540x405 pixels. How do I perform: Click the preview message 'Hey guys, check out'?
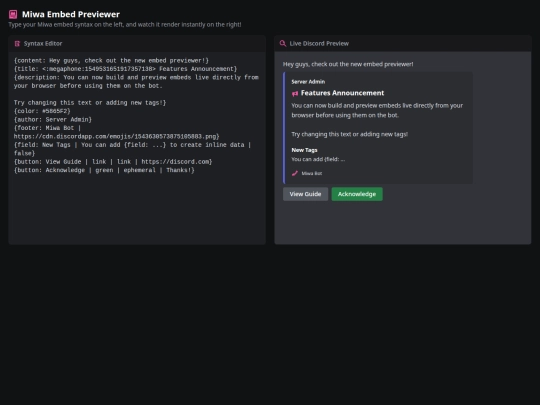pyautogui.click(x=348, y=64)
